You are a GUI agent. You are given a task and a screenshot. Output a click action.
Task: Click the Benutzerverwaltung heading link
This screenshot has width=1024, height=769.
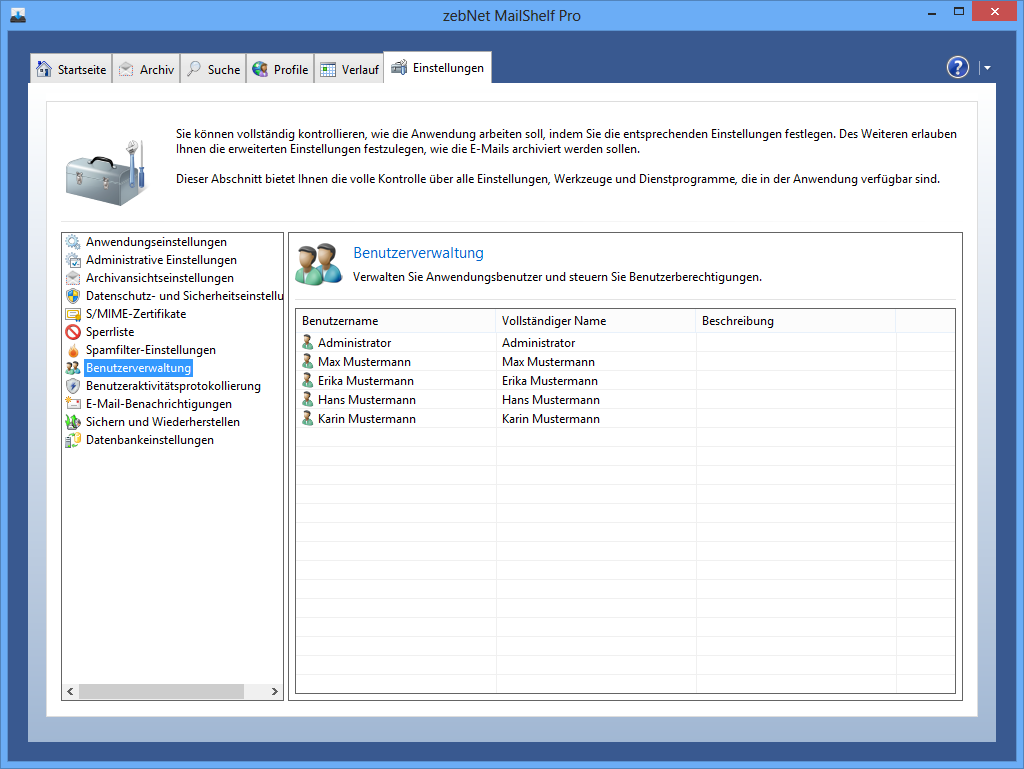[419, 253]
